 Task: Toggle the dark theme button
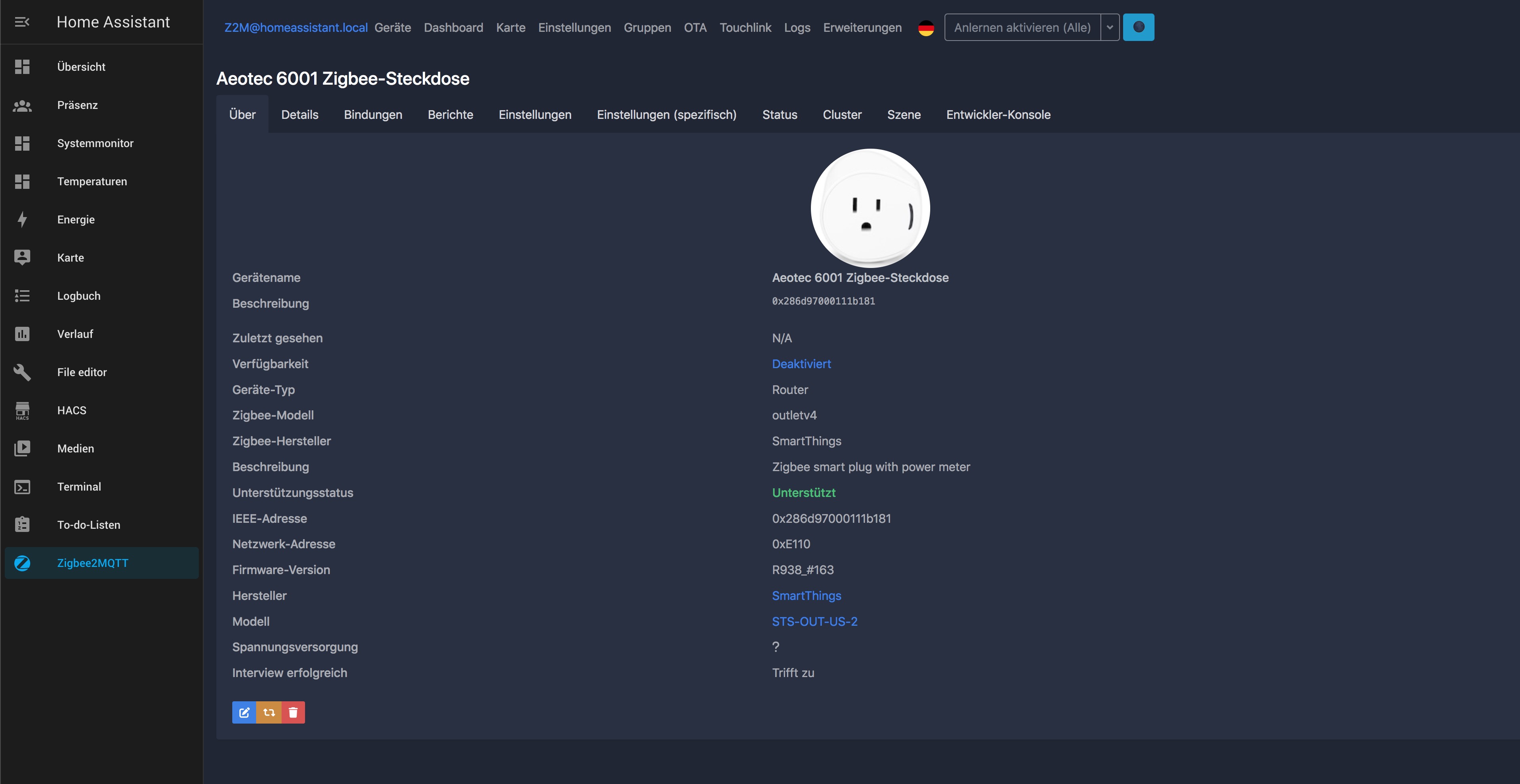click(1138, 27)
